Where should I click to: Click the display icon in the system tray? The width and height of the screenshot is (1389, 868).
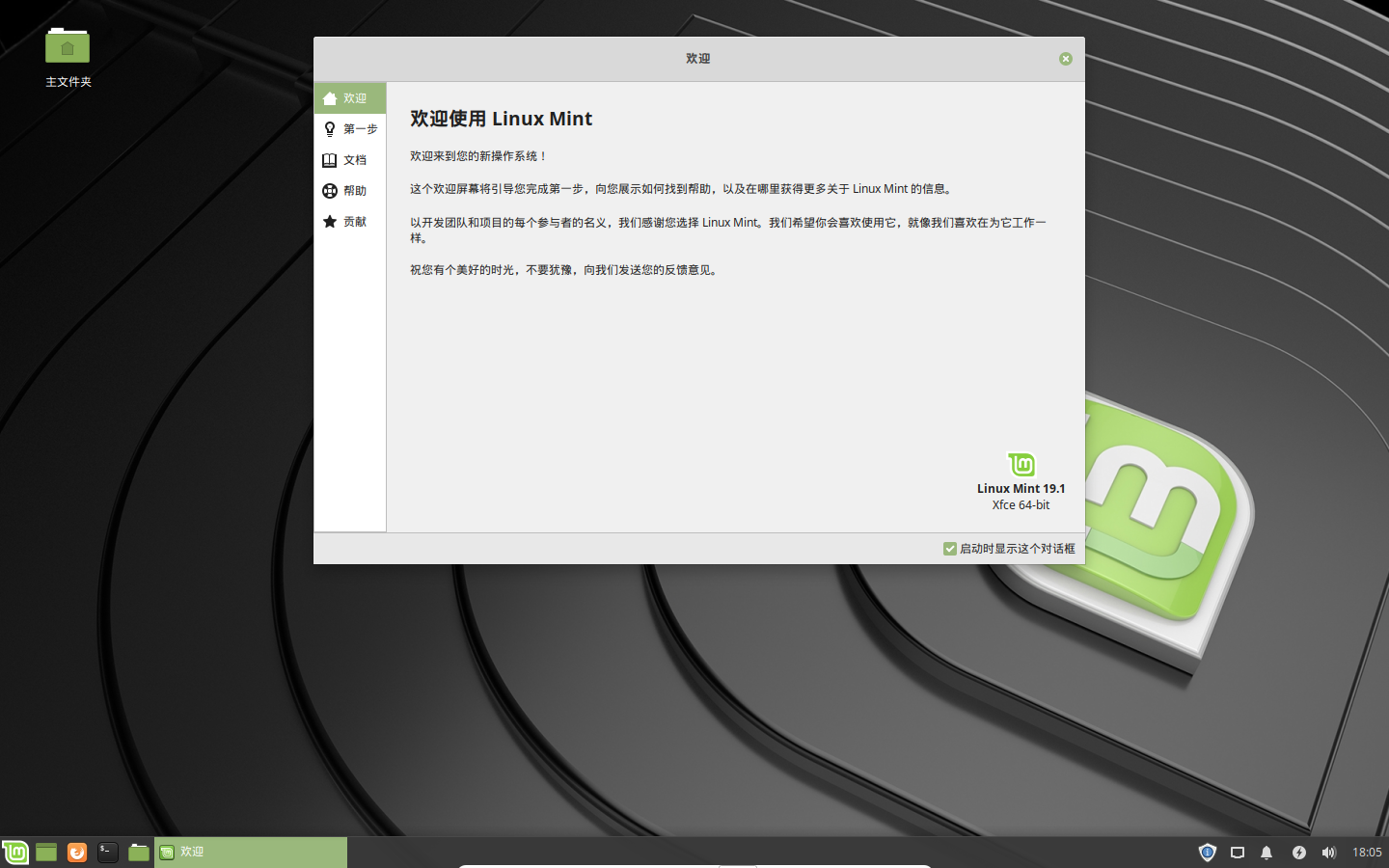[x=1238, y=852]
